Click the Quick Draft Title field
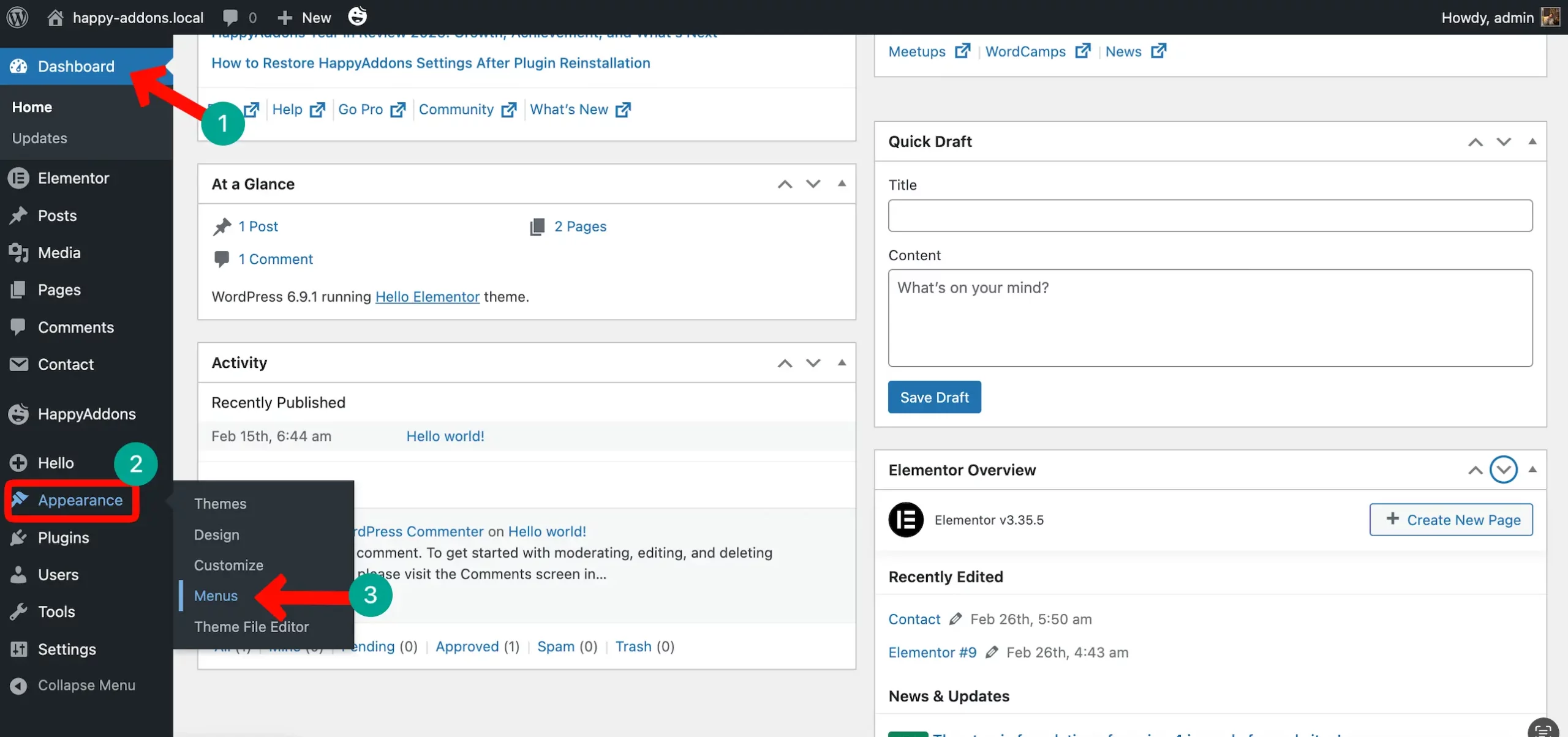 pyautogui.click(x=1210, y=215)
